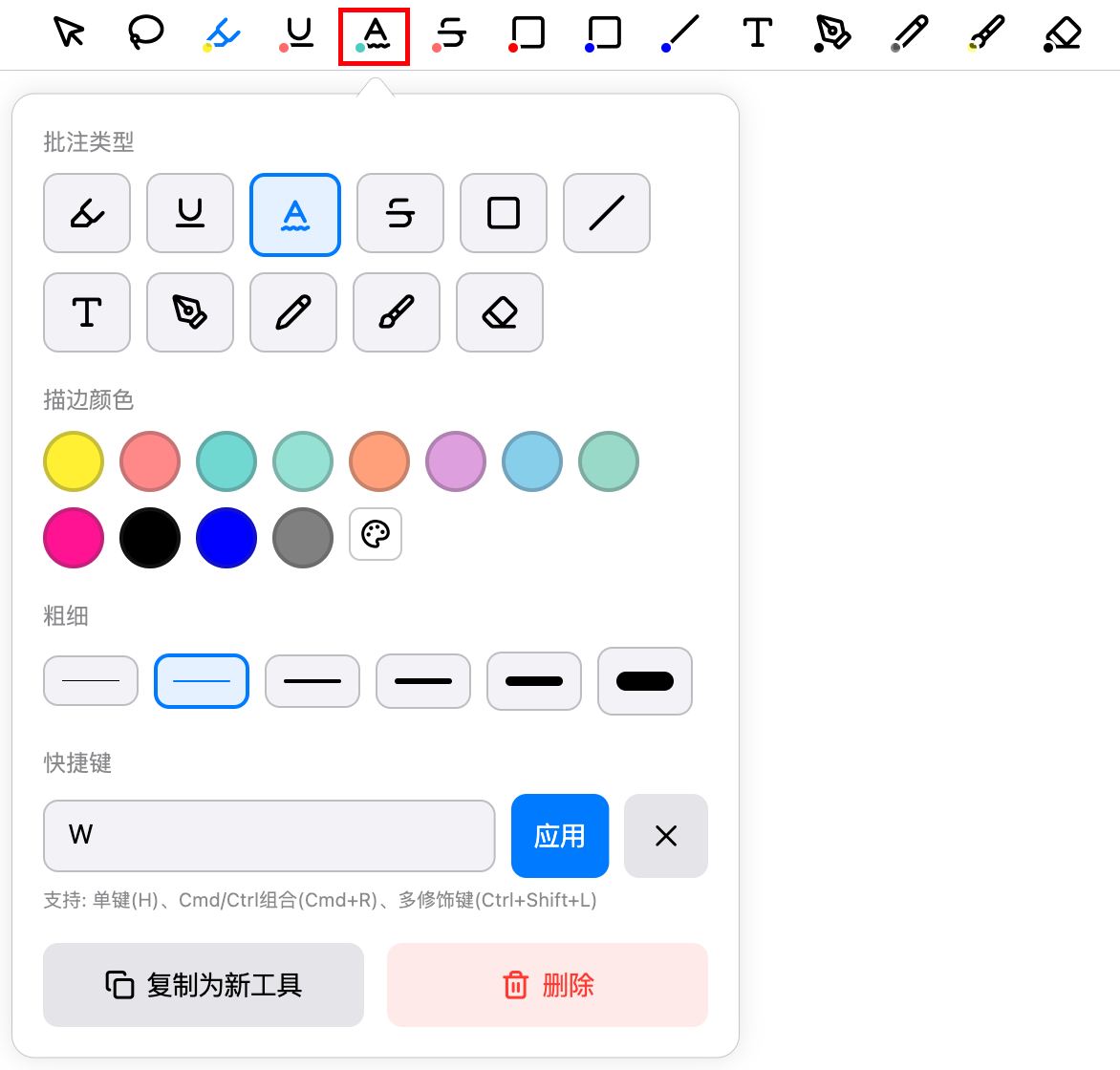Choose text box annotation type in panel
Screen dimensions: 1120x1070
pos(87,312)
